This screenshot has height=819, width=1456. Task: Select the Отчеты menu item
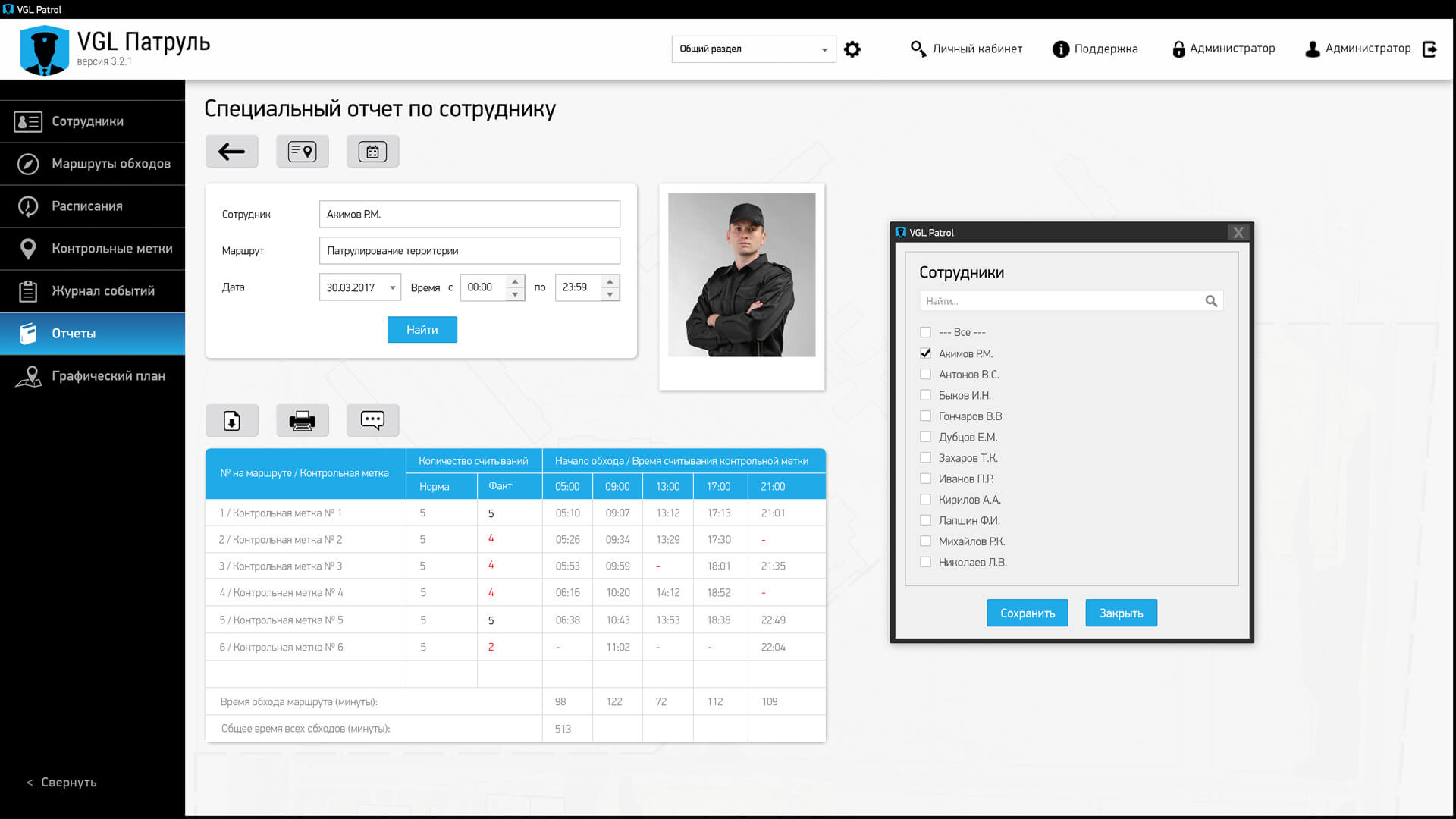[x=93, y=334]
